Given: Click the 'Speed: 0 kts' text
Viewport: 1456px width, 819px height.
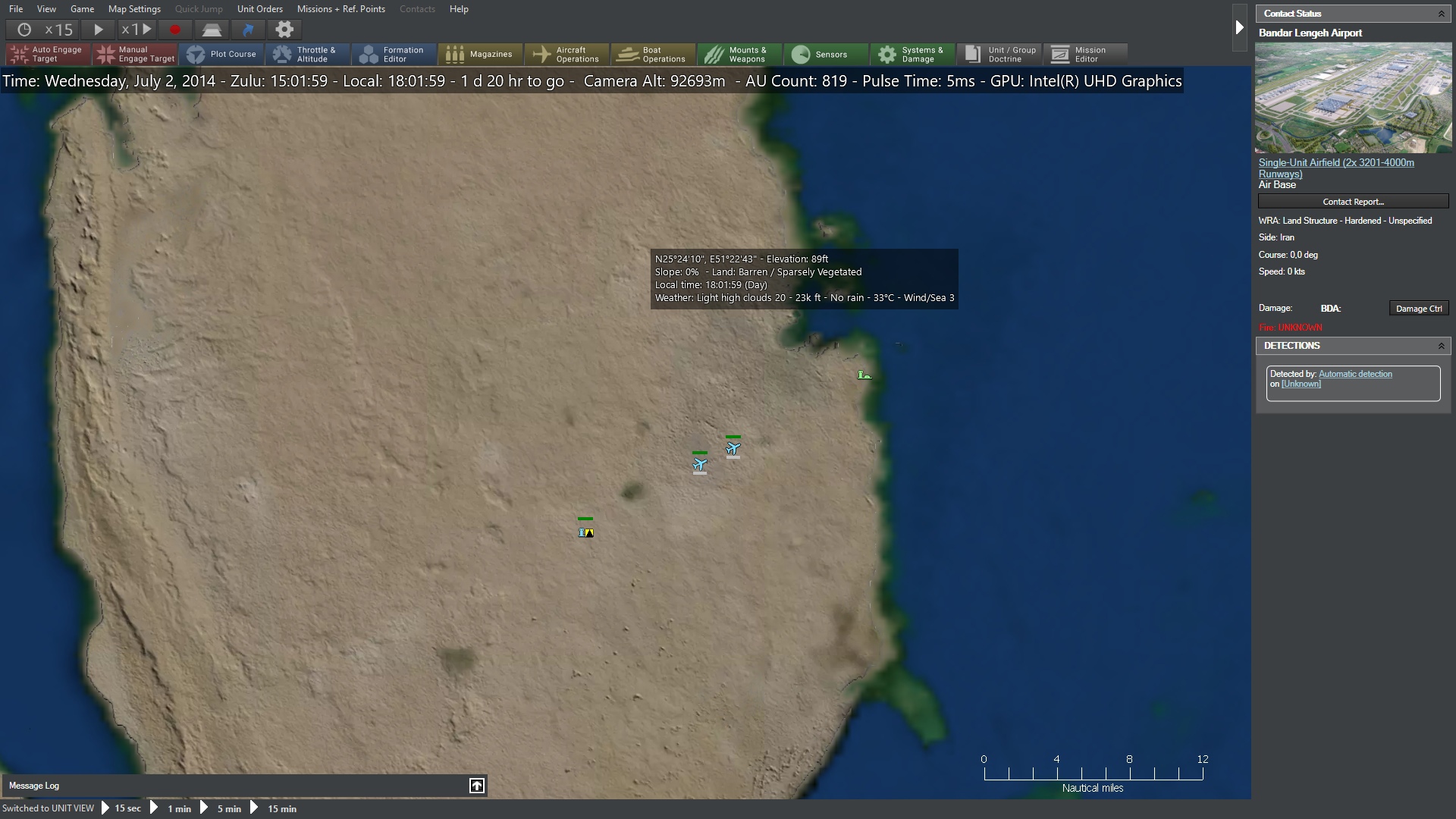Looking at the screenshot, I should (x=1282, y=271).
